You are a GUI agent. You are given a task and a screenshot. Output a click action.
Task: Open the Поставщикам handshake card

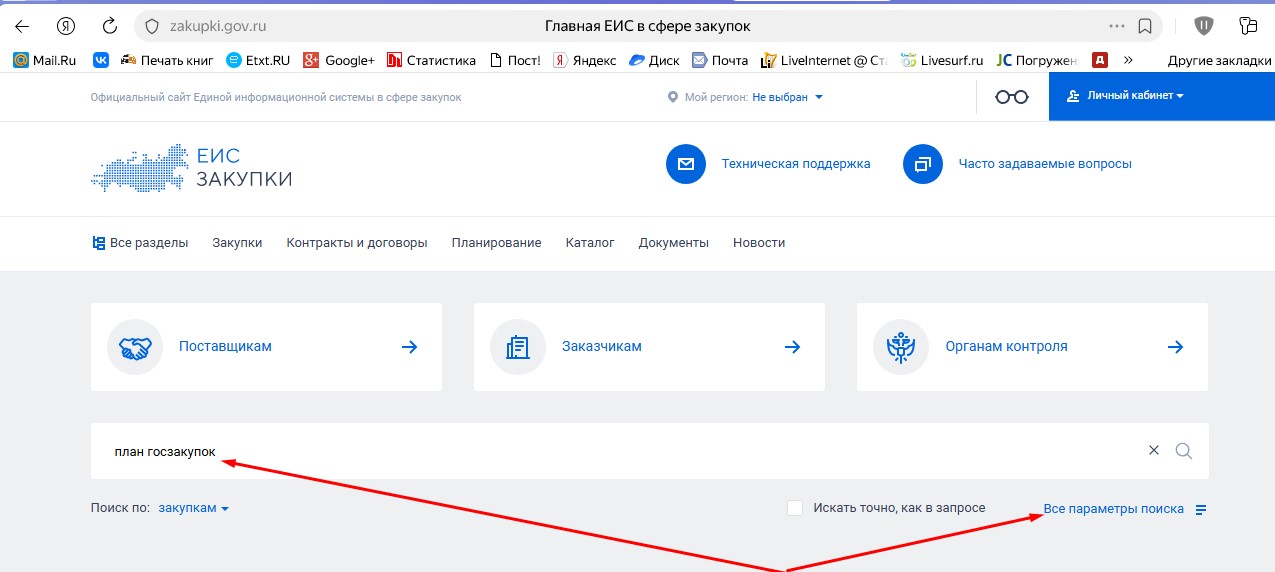click(266, 347)
